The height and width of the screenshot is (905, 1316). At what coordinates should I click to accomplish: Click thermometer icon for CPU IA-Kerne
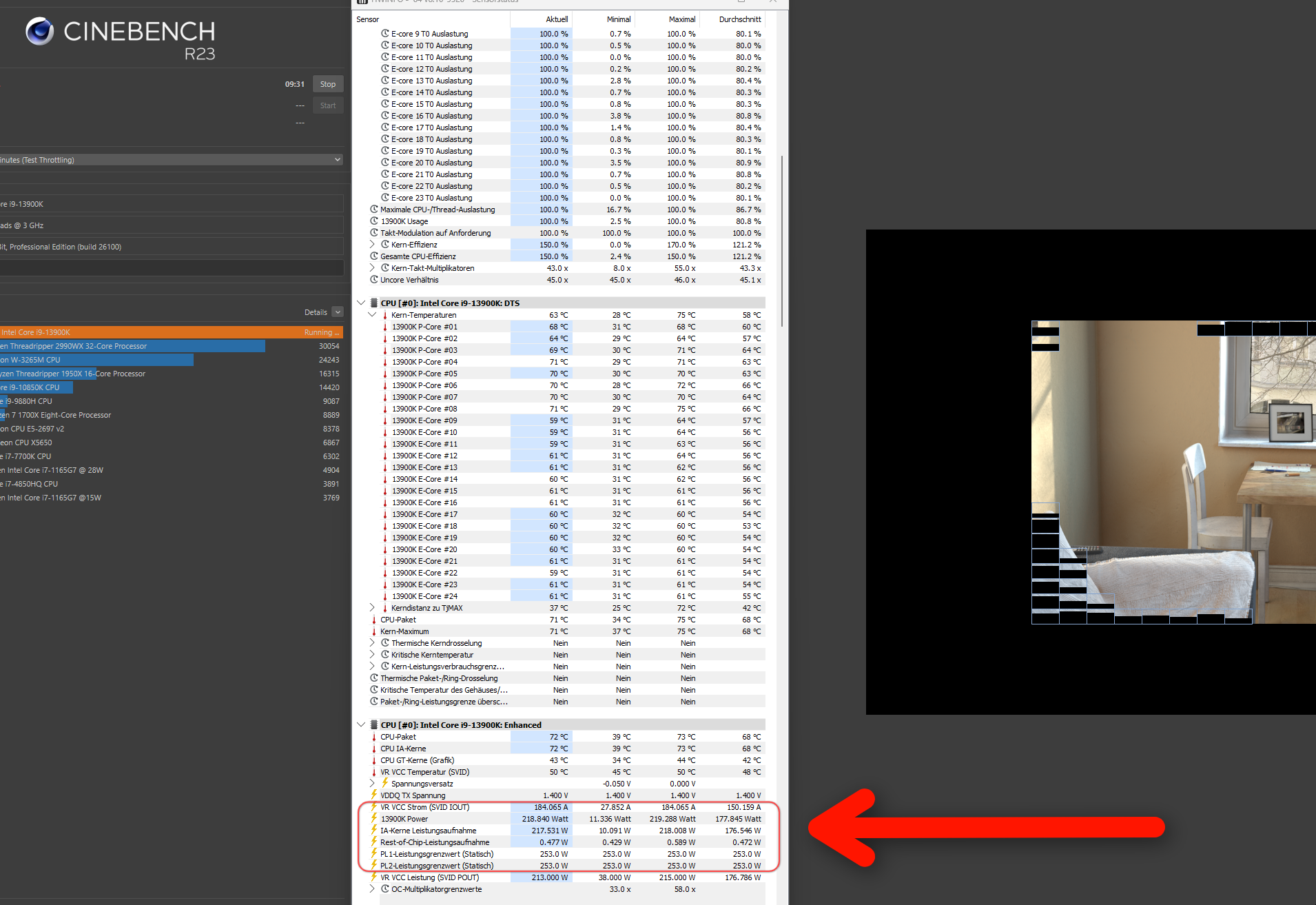[x=374, y=748]
